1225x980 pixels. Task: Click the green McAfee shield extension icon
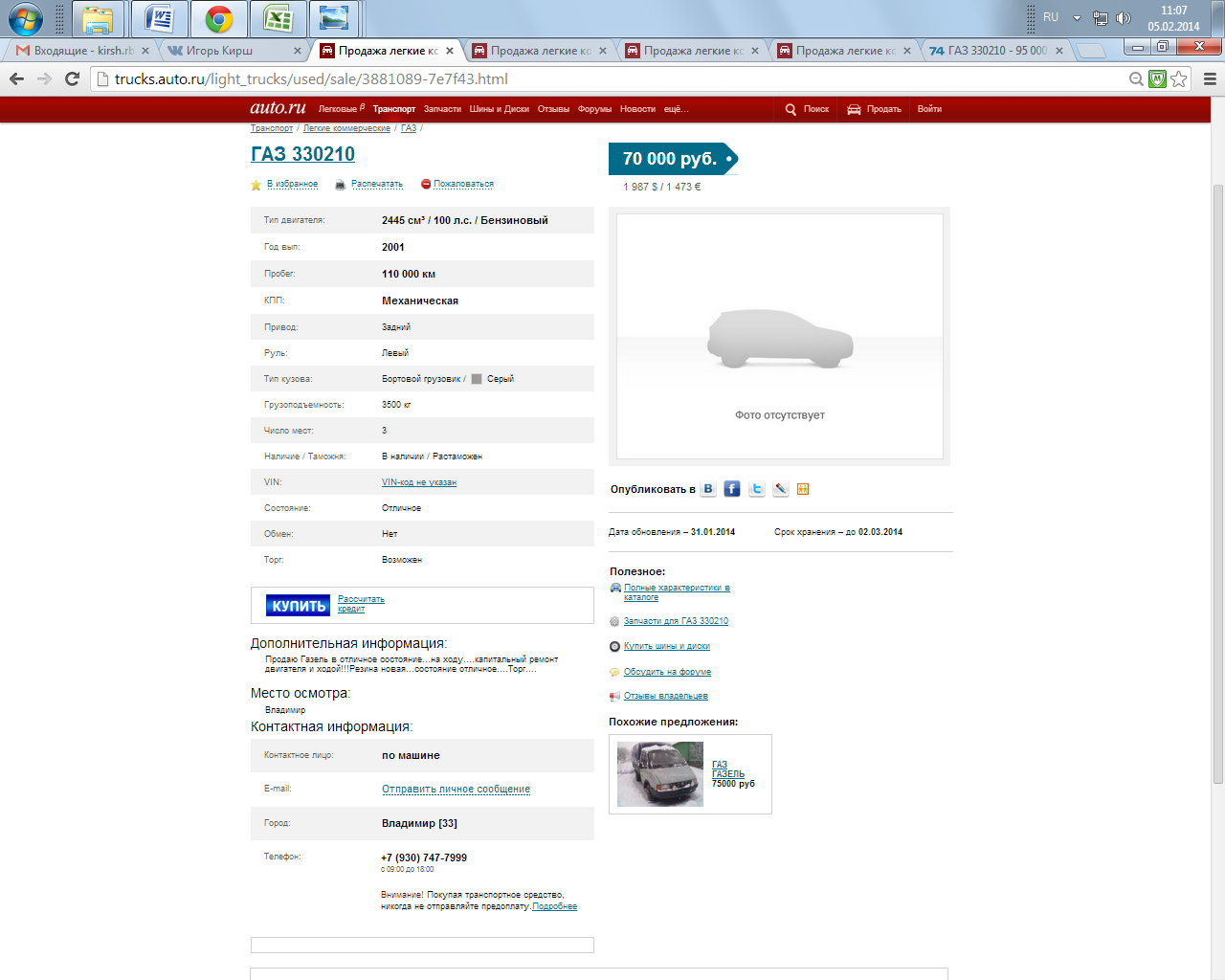click(1157, 78)
